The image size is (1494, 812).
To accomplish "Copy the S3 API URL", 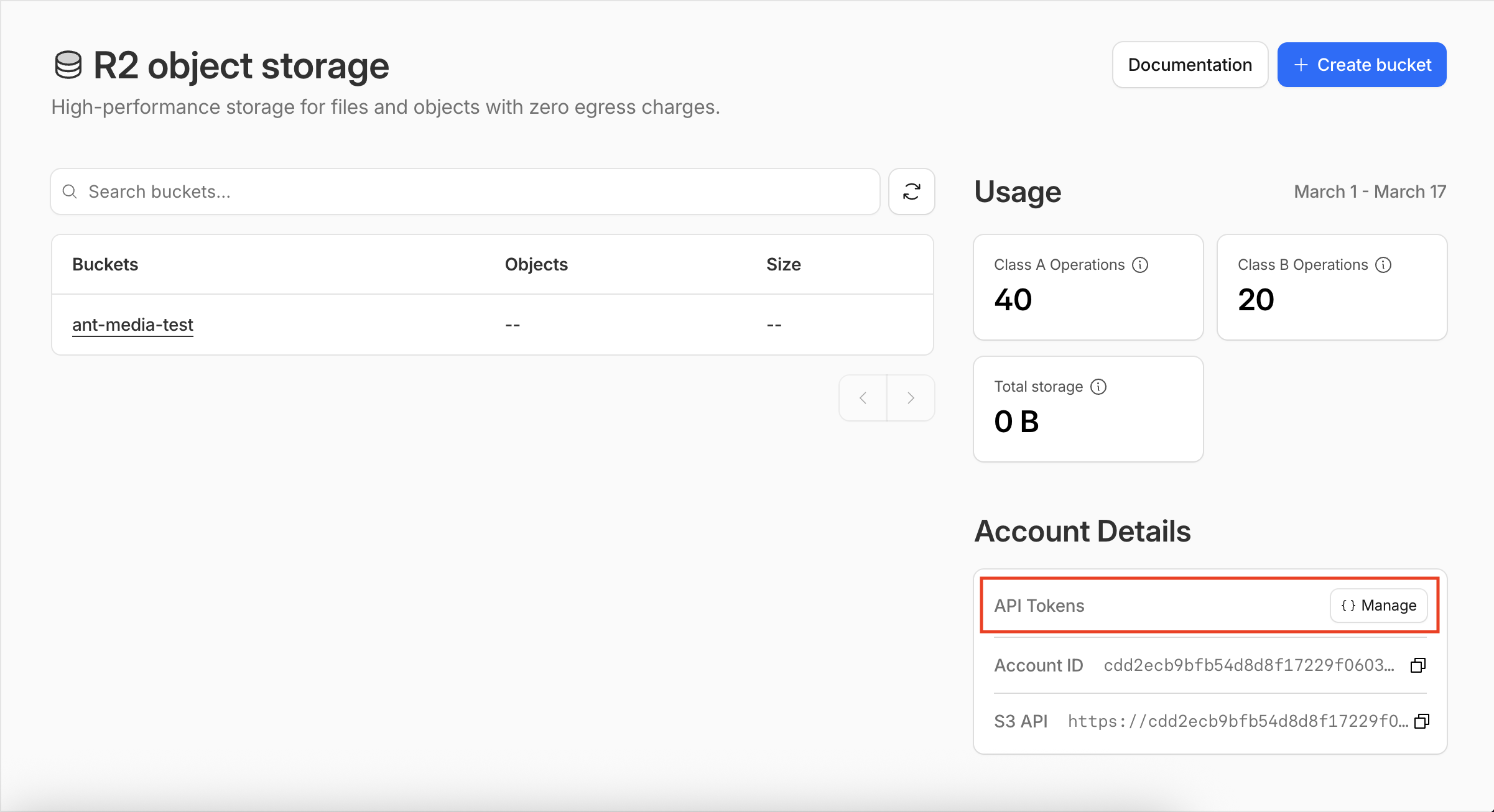I will (x=1422, y=721).
